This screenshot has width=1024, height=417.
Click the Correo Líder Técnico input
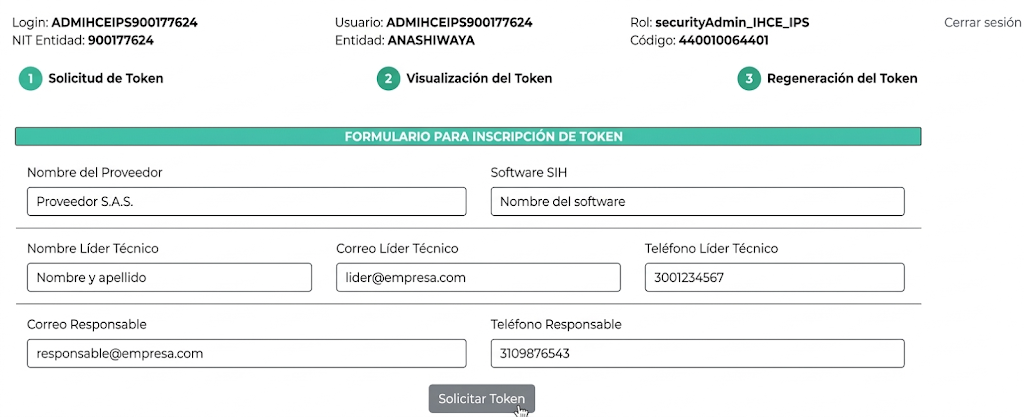click(478, 278)
